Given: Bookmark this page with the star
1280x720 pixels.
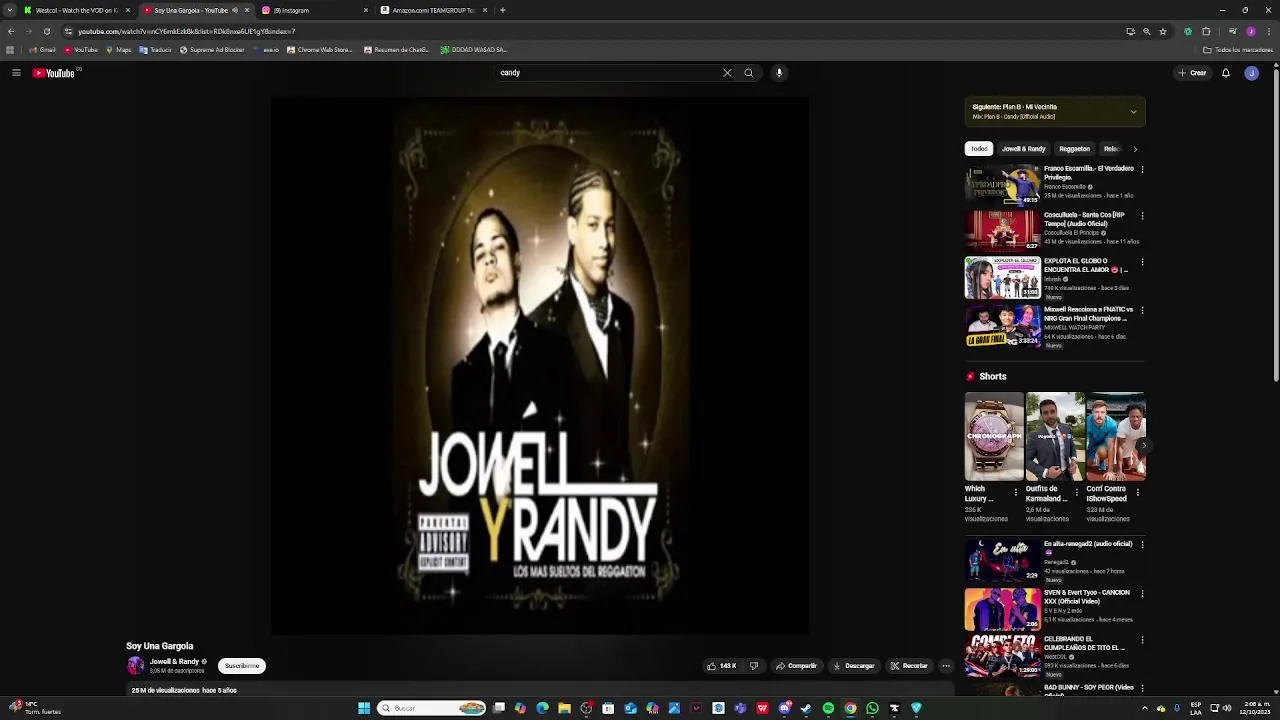Looking at the screenshot, I should [x=1162, y=31].
